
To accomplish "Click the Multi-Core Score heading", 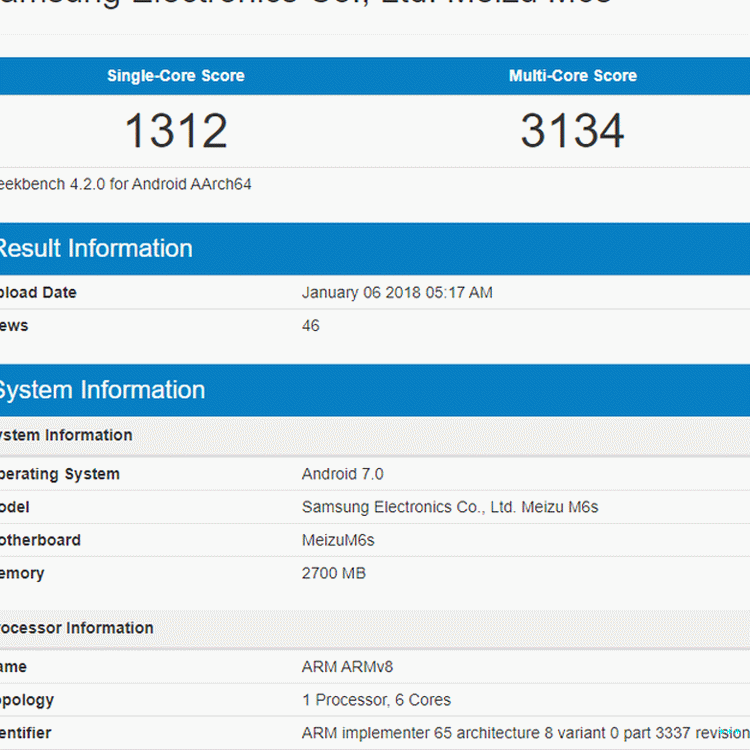I will coord(573,76).
